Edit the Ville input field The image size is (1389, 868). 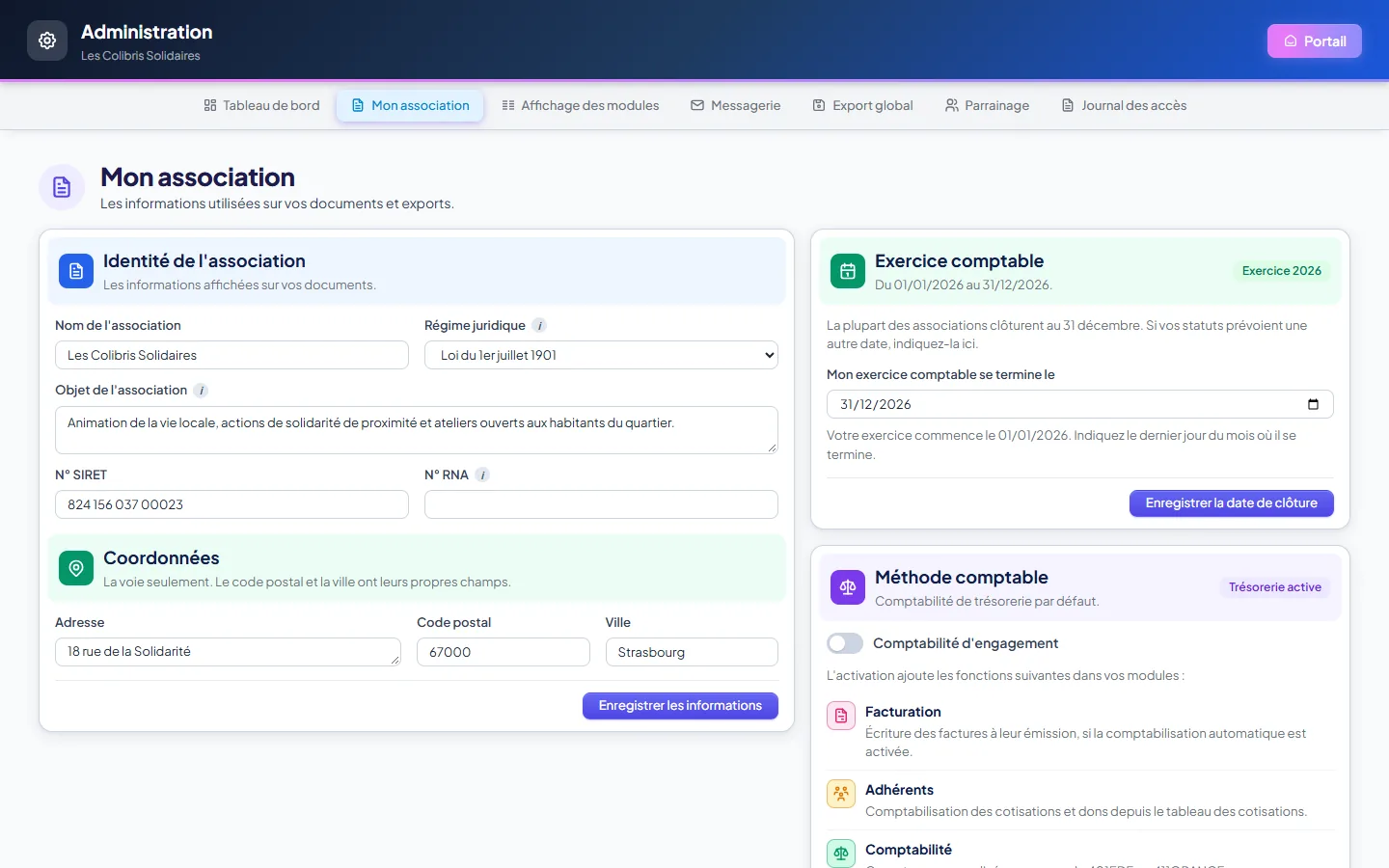(692, 652)
